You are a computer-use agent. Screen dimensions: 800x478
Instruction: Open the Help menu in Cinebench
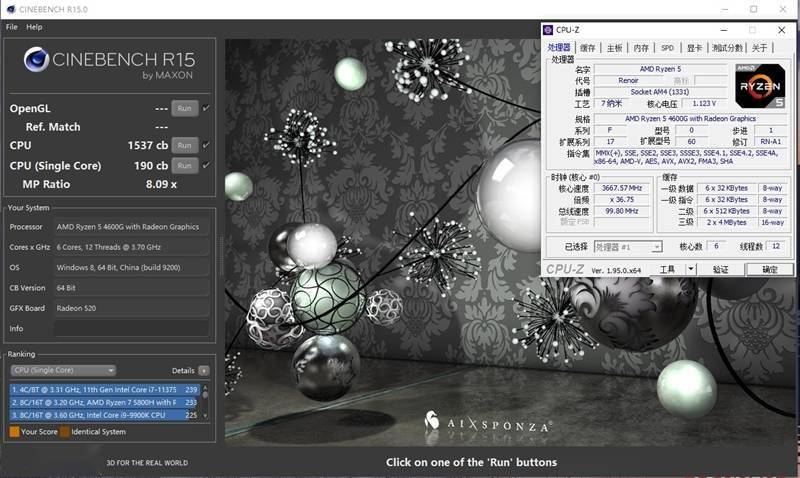(x=34, y=27)
